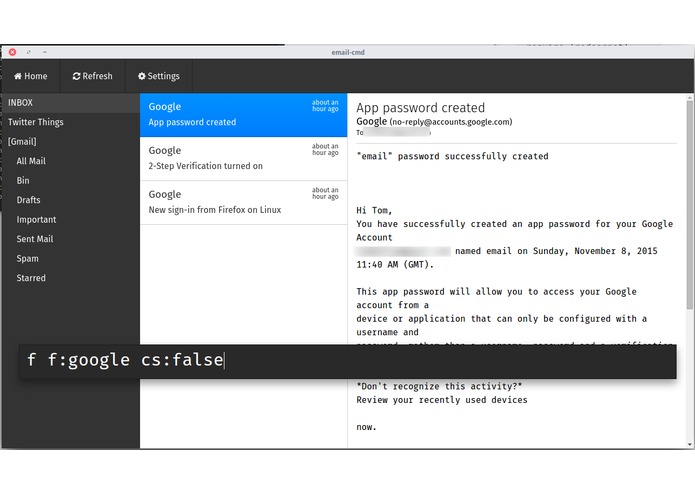Open the Spam folder
This screenshot has height=494, width=695.
click(71, 259)
